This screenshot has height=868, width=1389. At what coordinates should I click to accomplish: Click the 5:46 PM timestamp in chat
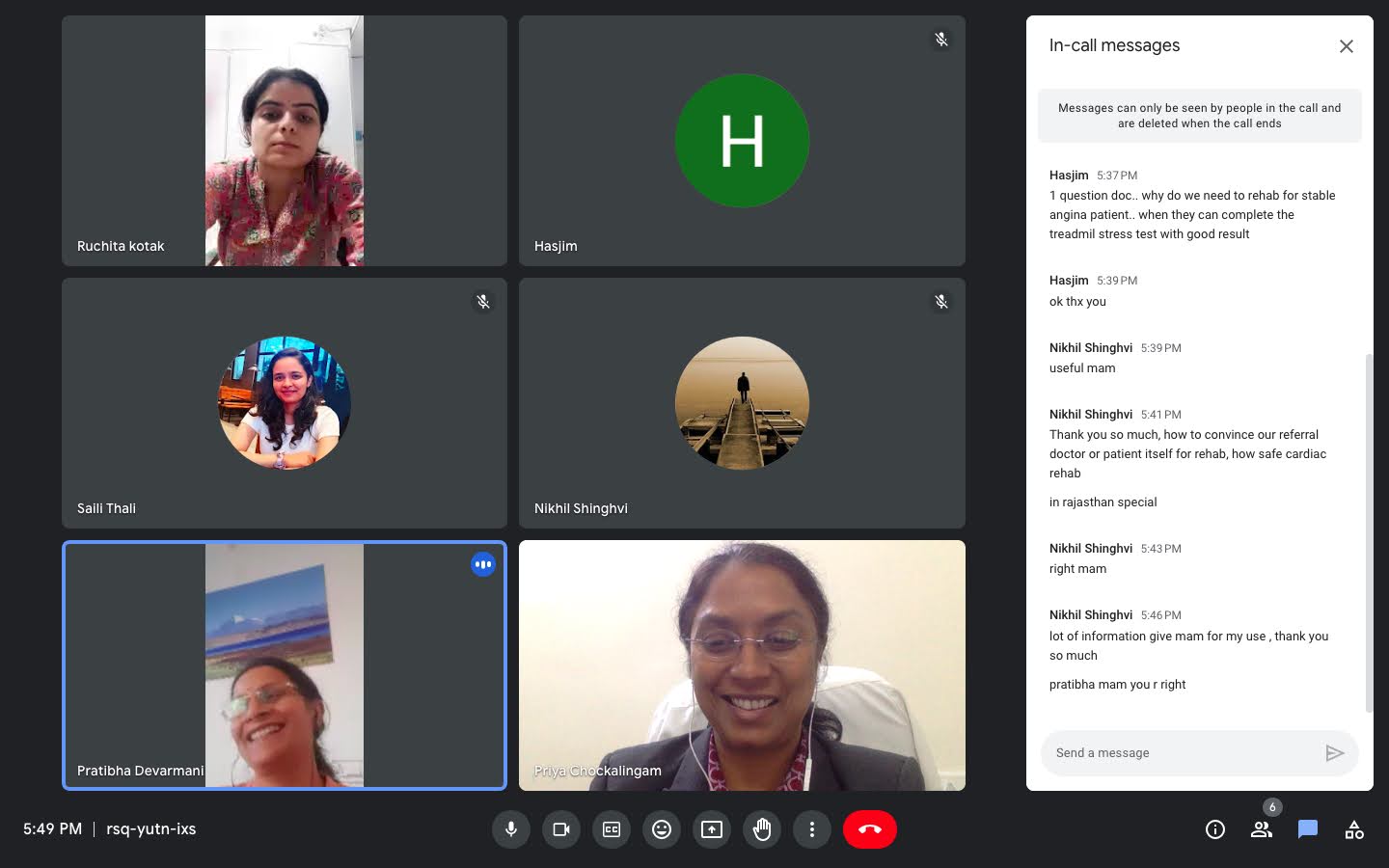1161,615
